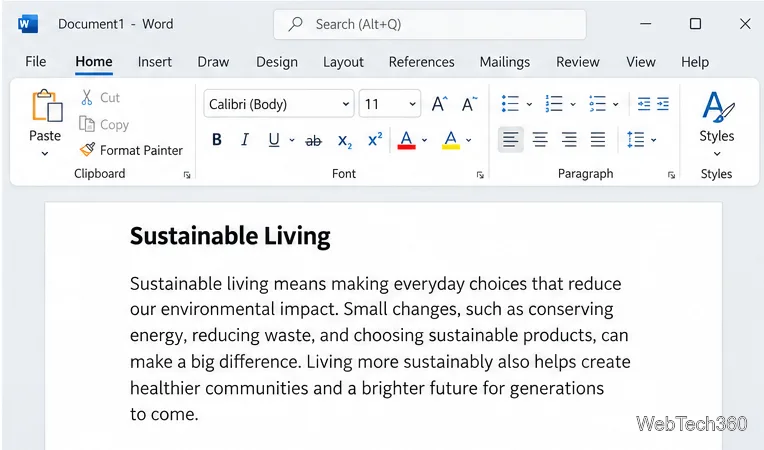Viewport: 764px width, 450px height.
Task: Toggle subscript formatting
Action: pyautogui.click(x=344, y=141)
